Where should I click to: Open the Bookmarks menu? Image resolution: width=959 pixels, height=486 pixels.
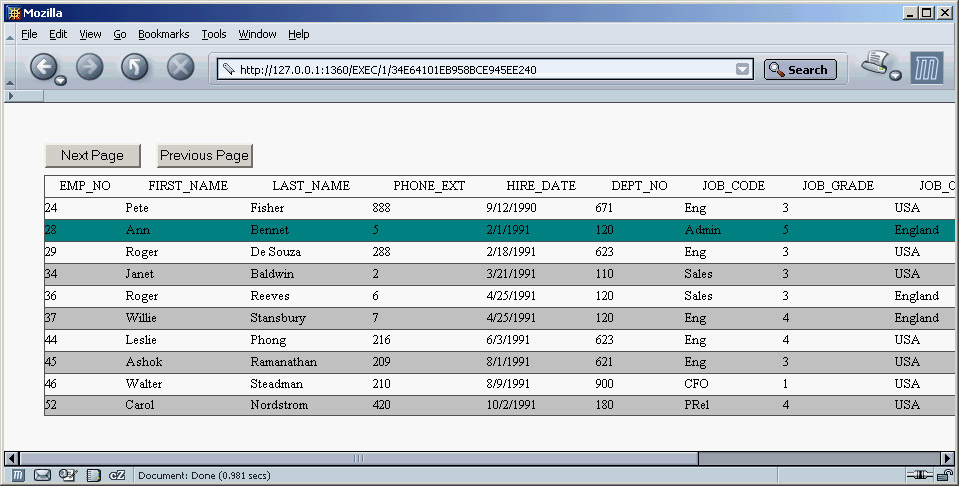163,34
